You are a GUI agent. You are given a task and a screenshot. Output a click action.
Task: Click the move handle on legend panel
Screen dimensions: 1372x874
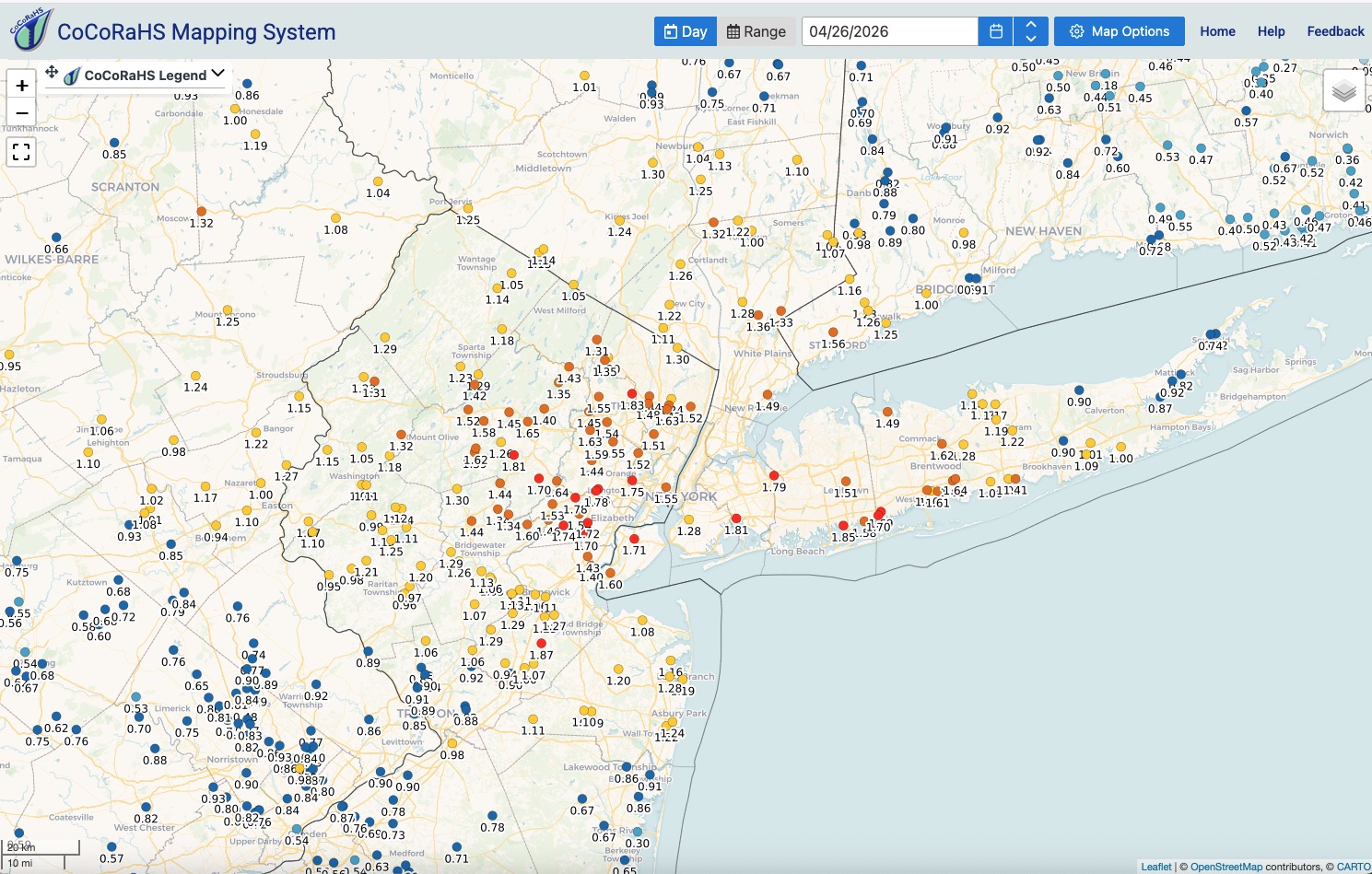point(52,73)
